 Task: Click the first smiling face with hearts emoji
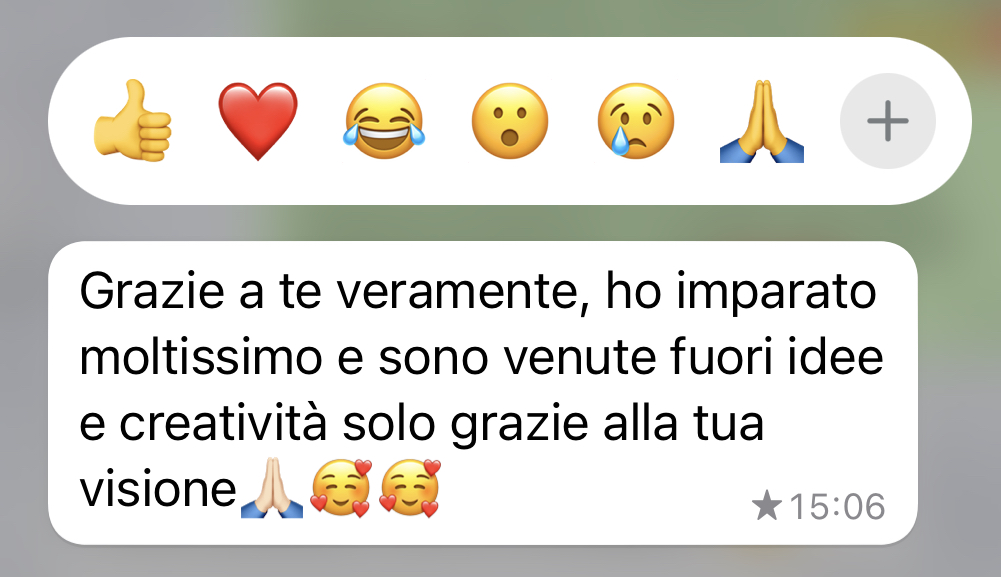click(341, 488)
